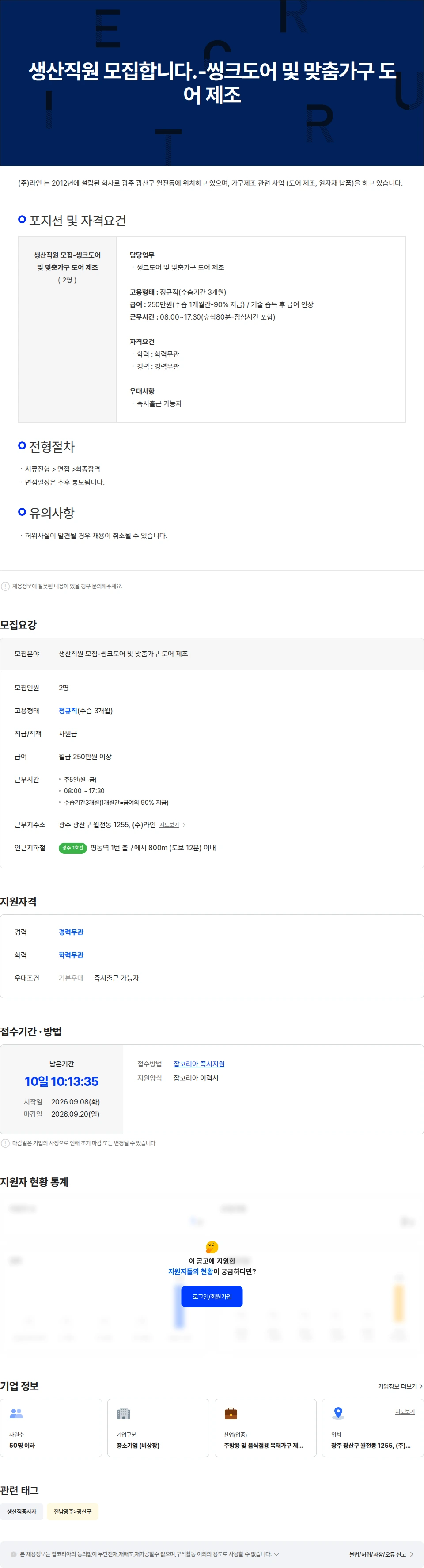Screen dimensions: 424x1568
Task: Open 지도보기 link on the 위치 card
Action: 405,1412
